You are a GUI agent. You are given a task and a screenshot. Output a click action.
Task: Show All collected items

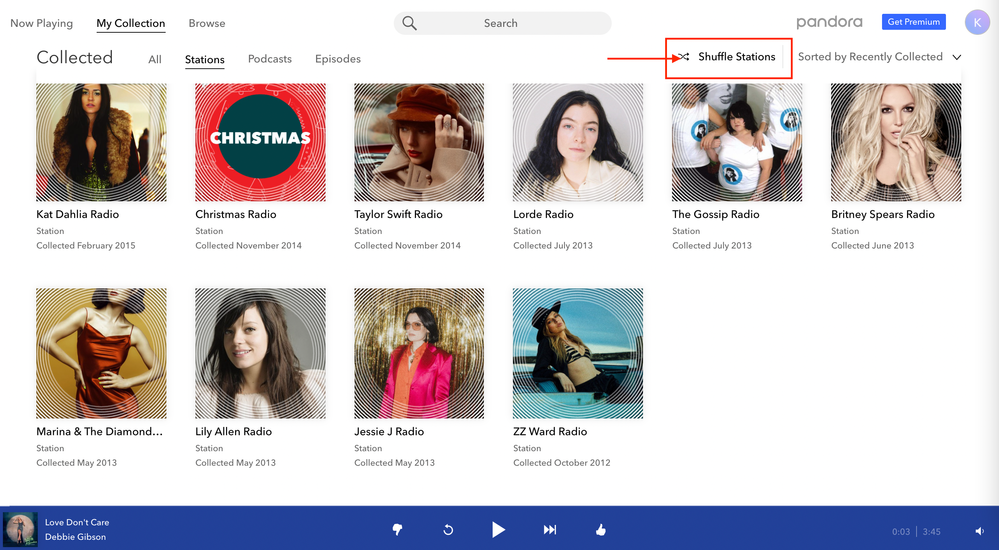click(x=155, y=60)
